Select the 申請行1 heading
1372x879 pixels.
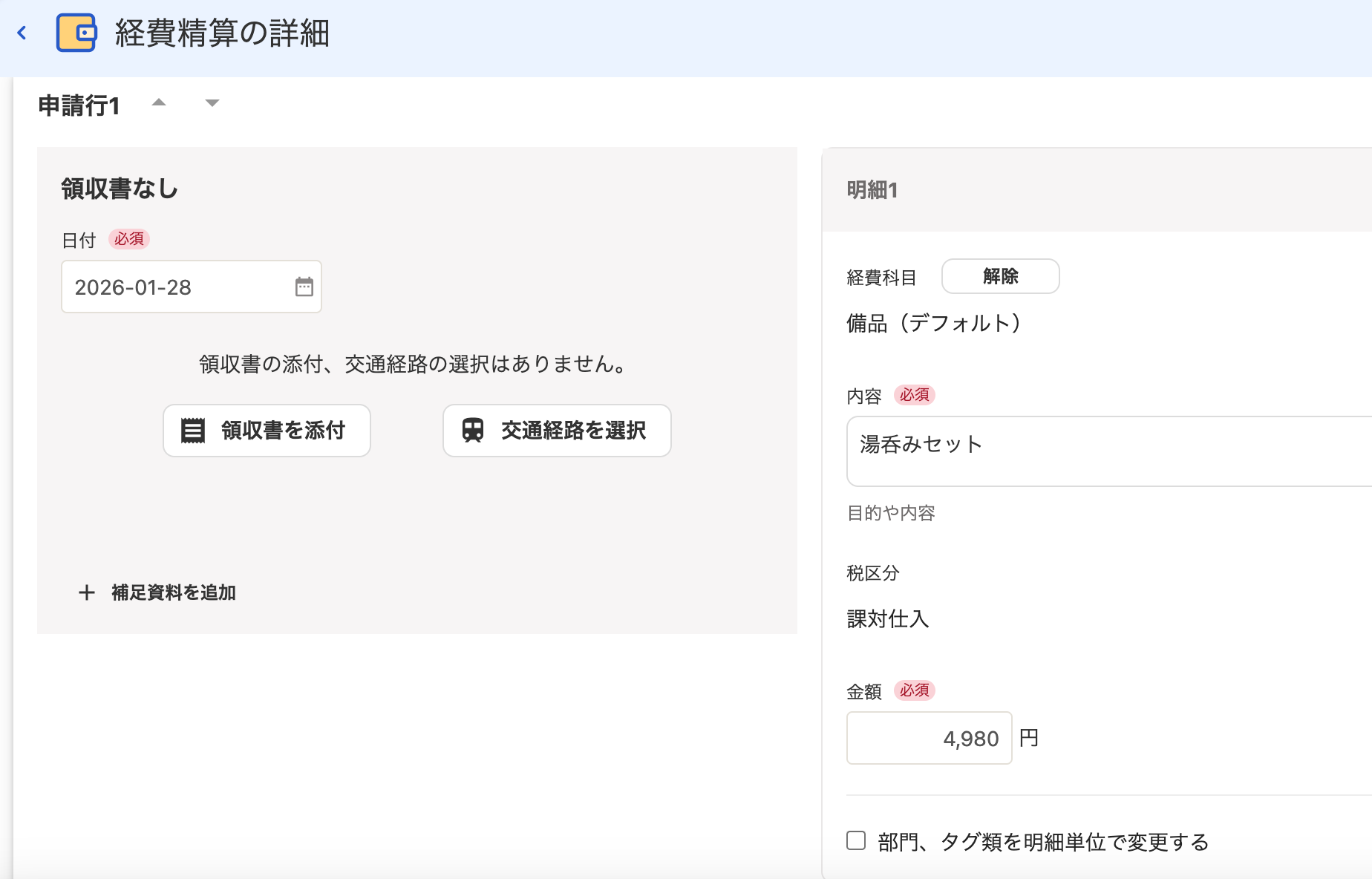[79, 105]
